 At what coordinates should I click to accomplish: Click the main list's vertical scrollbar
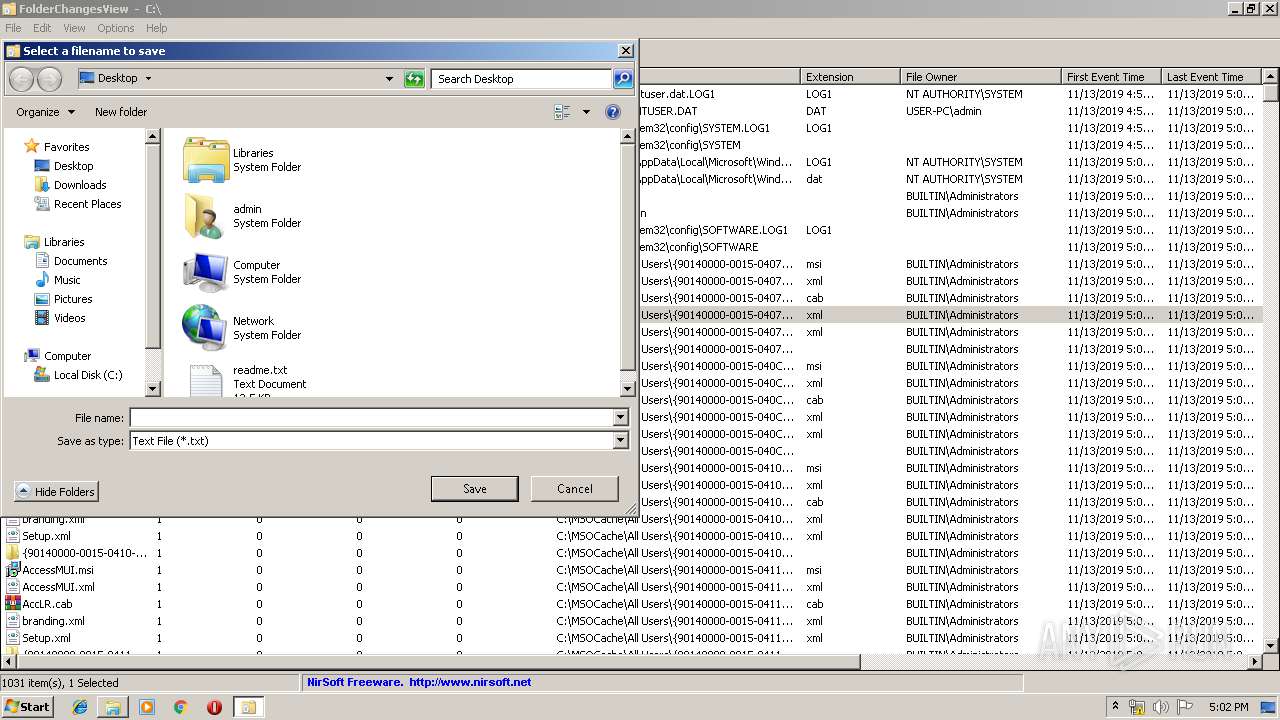1271,93
